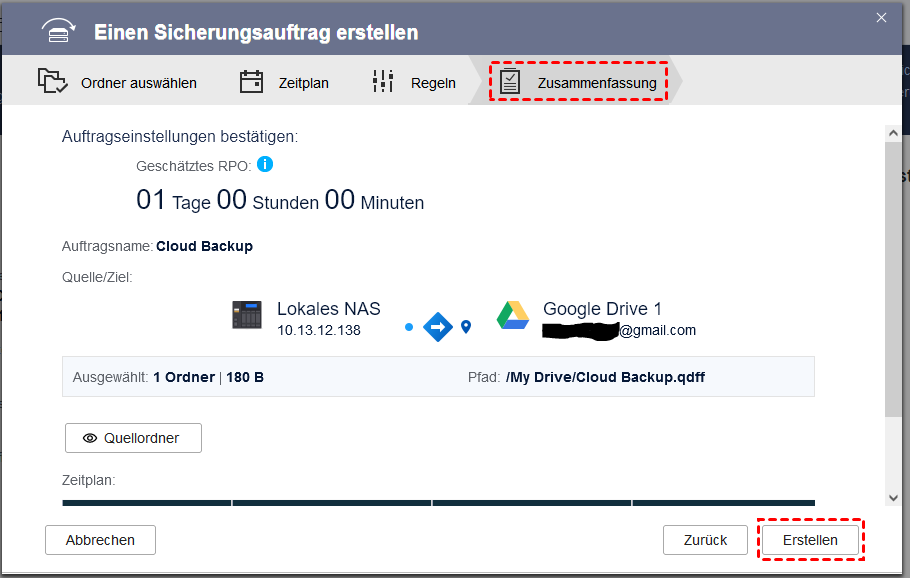The image size is (910, 578).
Task: Click the Zeitplan timeline bar
Action: tap(438, 503)
